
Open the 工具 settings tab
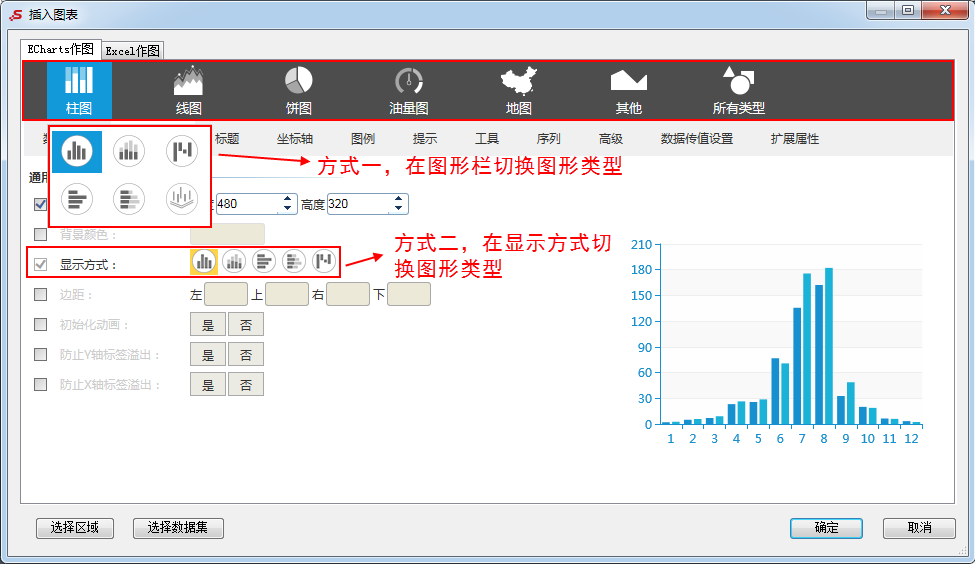[487, 139]
